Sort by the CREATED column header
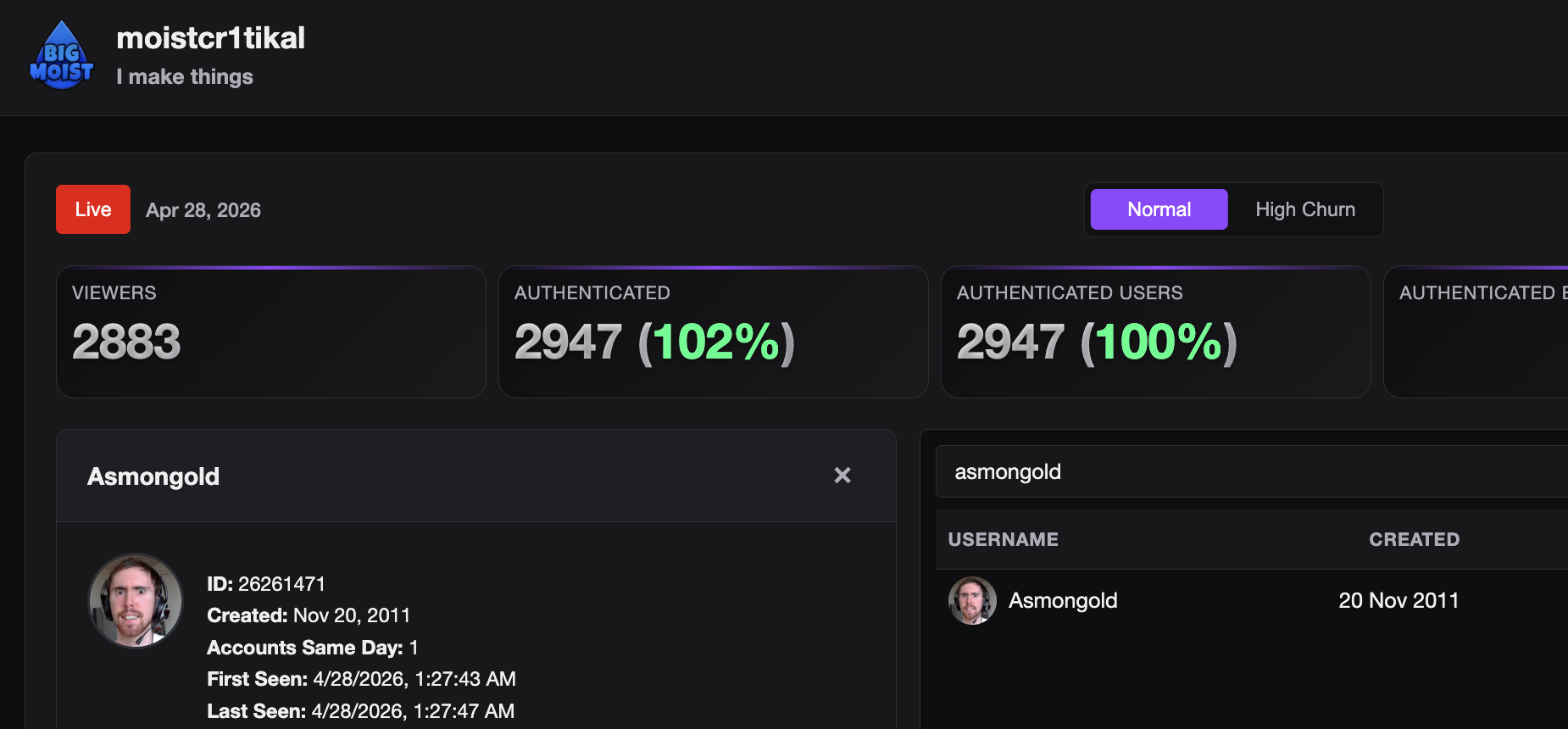 tap(1414, 539)
